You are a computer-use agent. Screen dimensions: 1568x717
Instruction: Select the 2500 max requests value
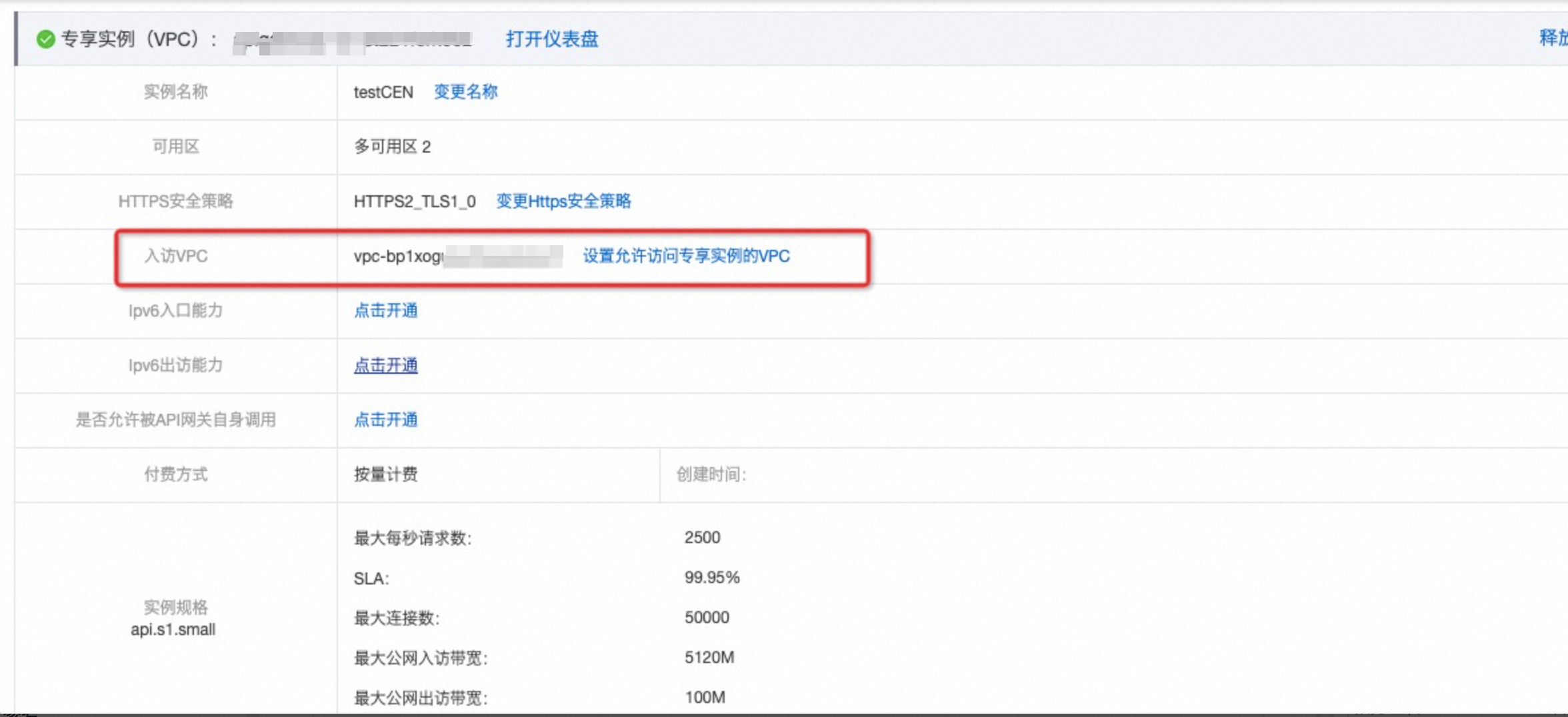[703, 537]
